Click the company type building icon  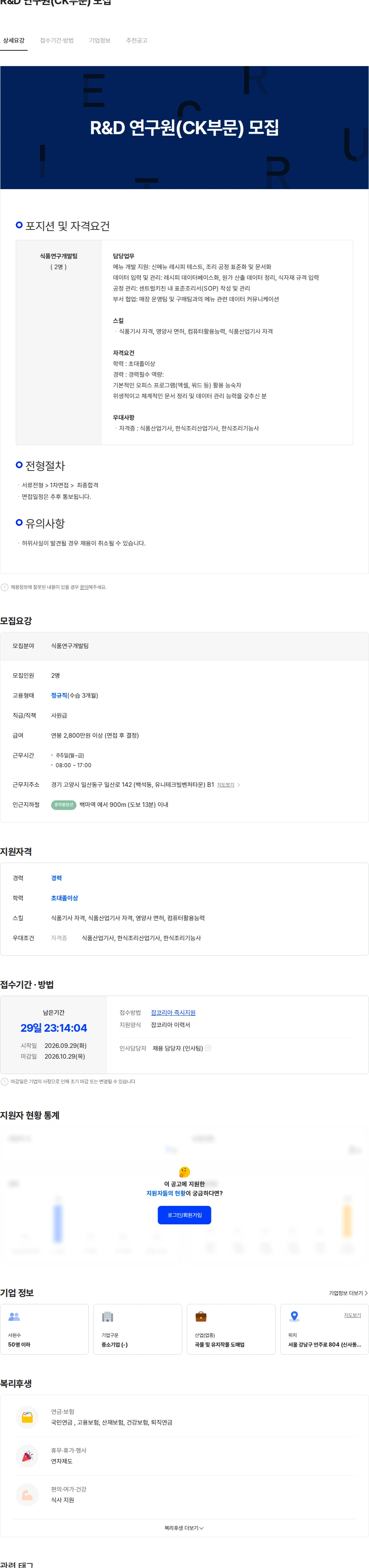[x=108, y=1317]
